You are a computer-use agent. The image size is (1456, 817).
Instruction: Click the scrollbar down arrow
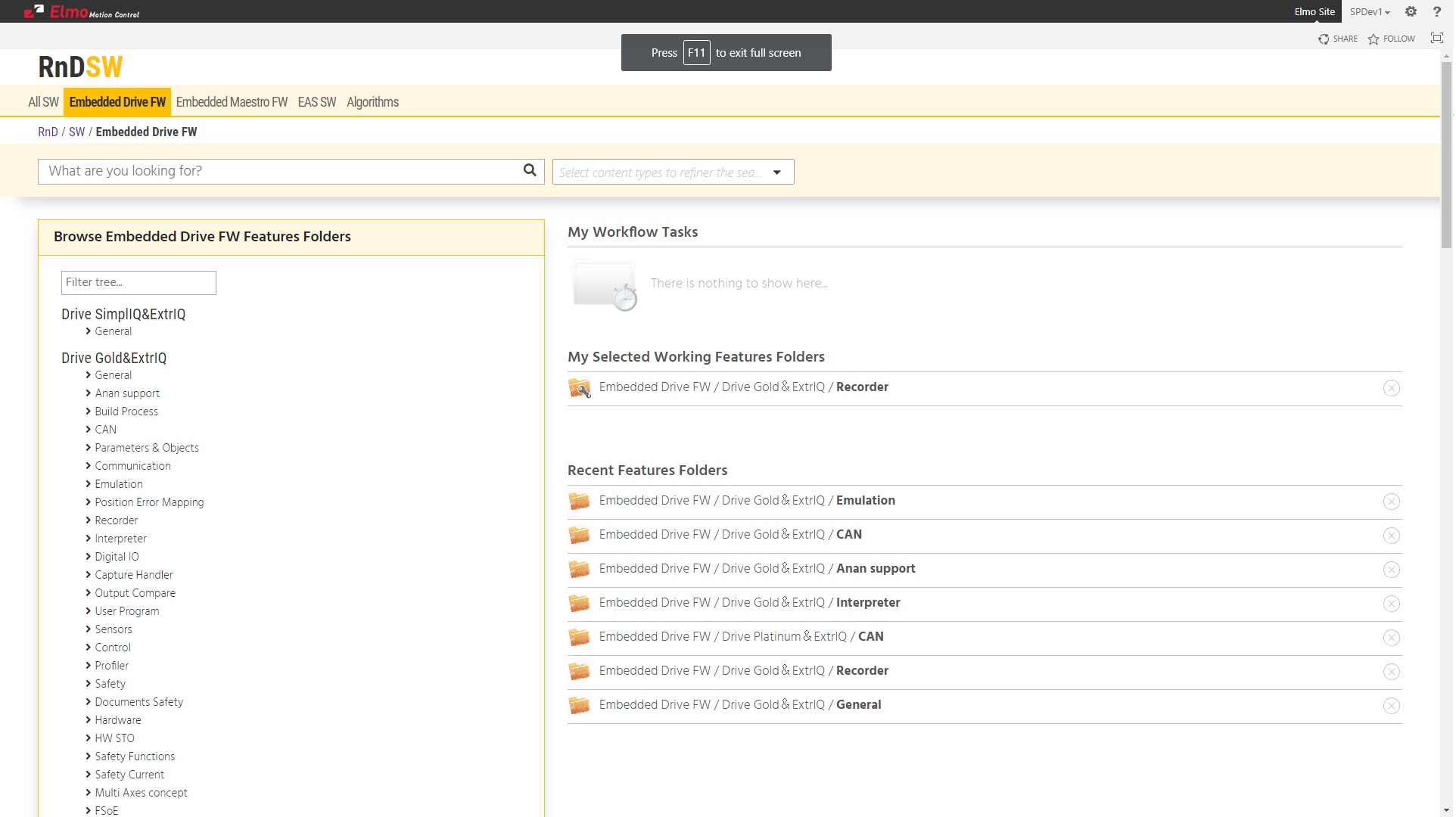[x=1446, y=811]
